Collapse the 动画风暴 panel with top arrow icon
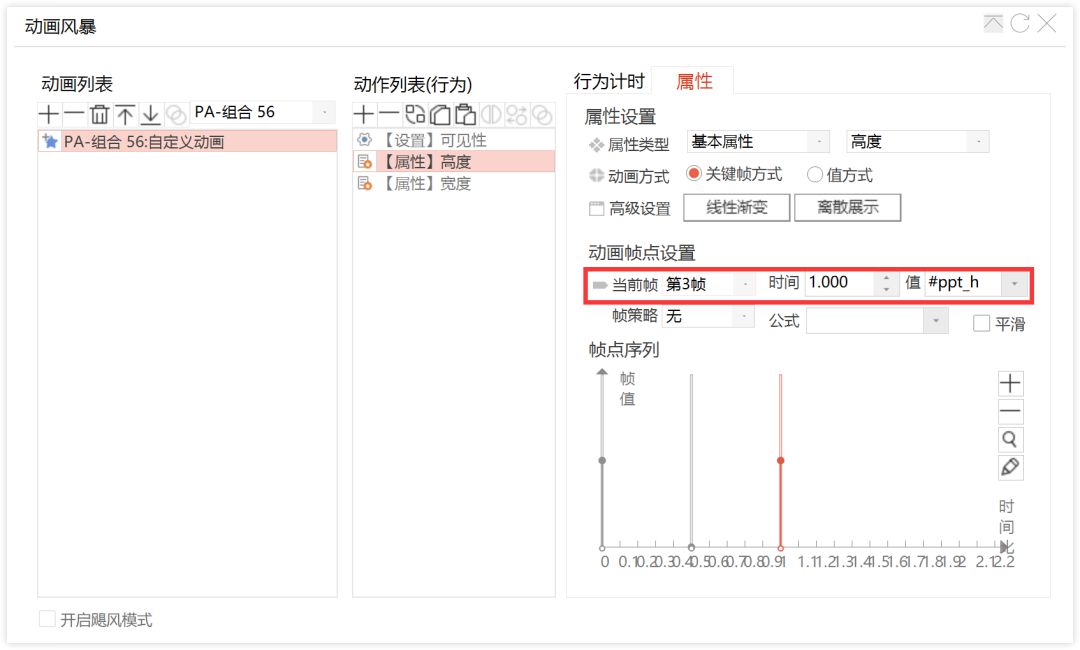Image resolution: width=1080 pixels, height=650 pixels. (x=993, y=23)
